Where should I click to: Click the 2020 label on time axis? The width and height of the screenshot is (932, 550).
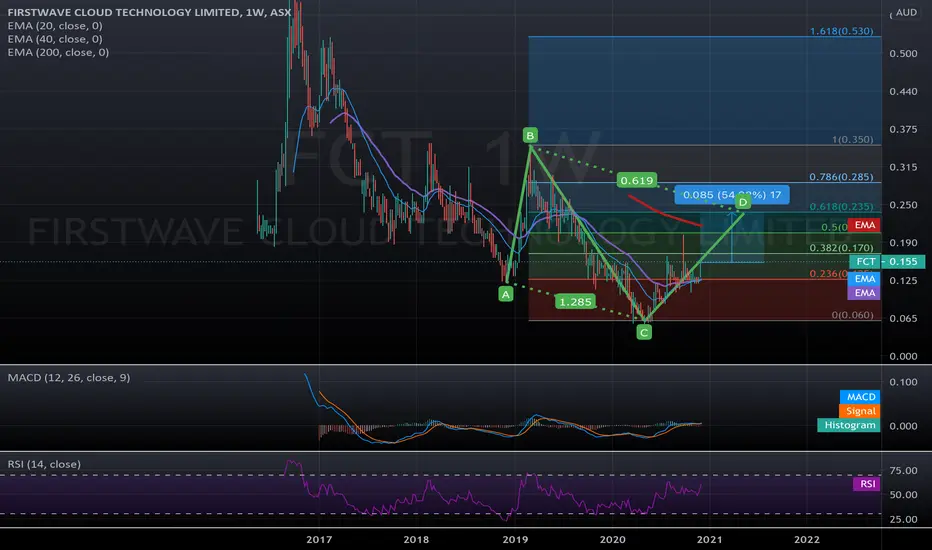pos(612,540)
